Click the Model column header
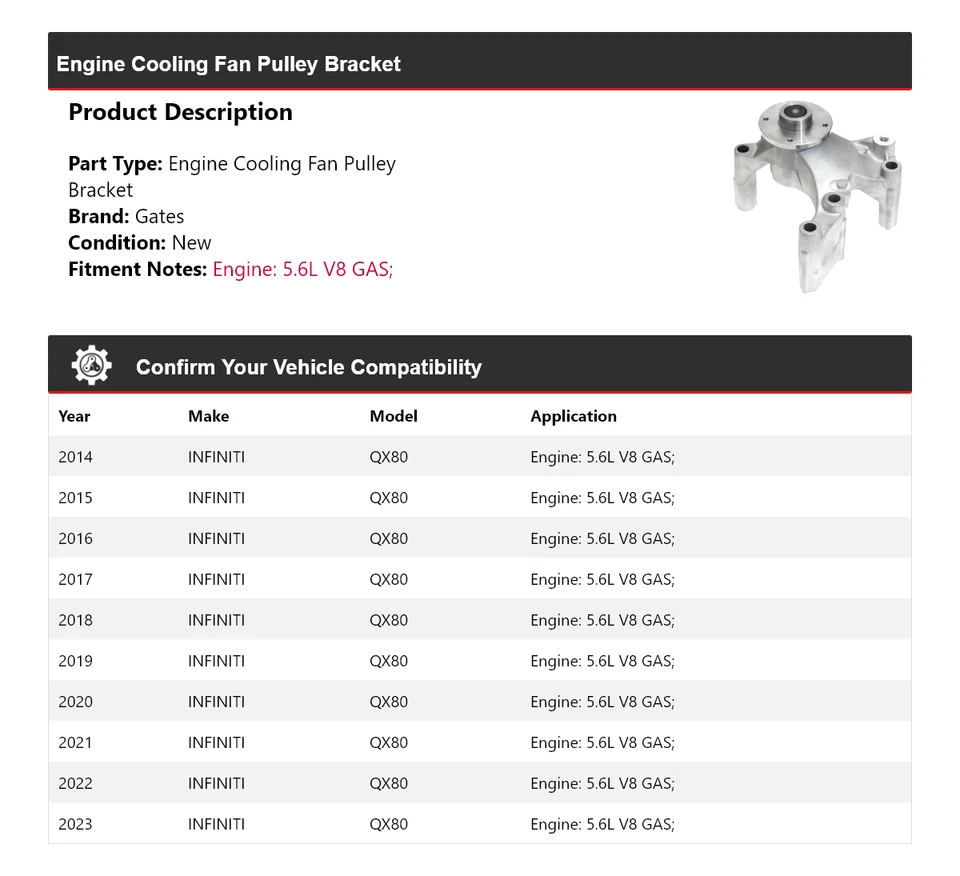This screenshot has height=876, width=960. (393, 416)
